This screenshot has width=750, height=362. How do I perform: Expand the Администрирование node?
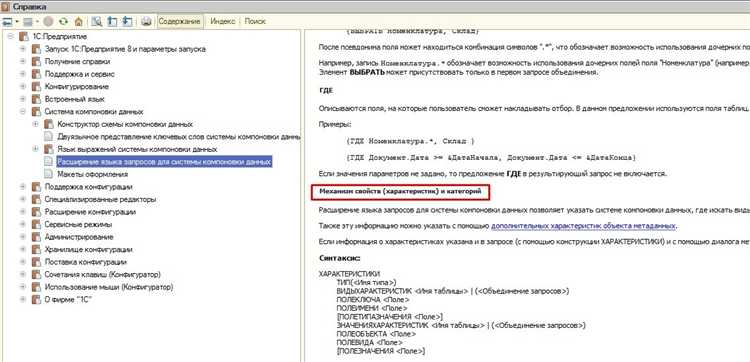pos(22,237)
